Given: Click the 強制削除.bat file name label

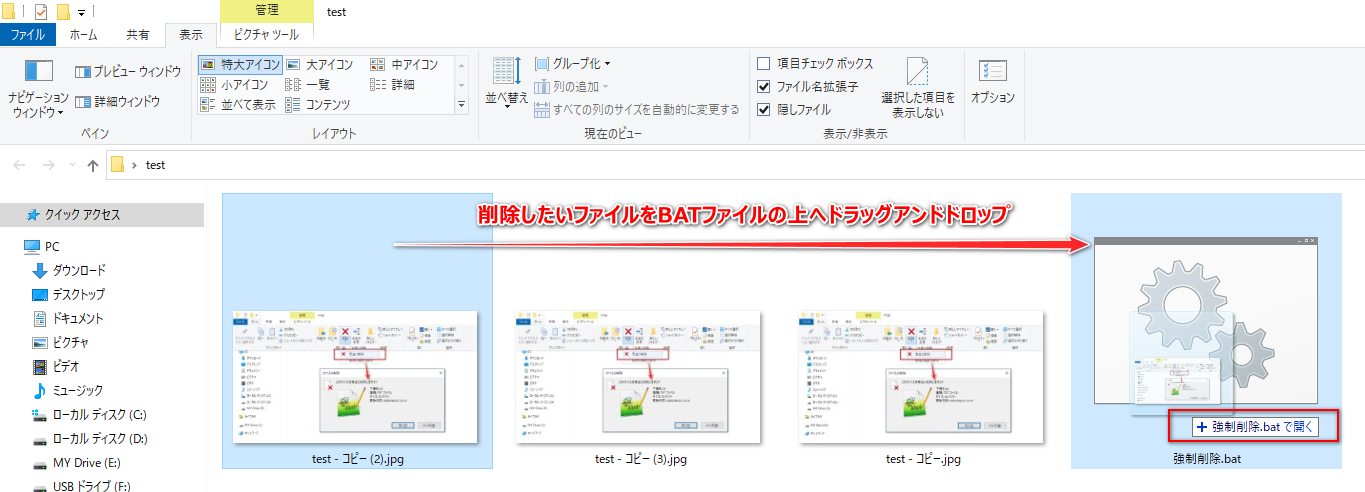Looking at the screenshot, I should pyautogui.click(x=1207, y=459).
